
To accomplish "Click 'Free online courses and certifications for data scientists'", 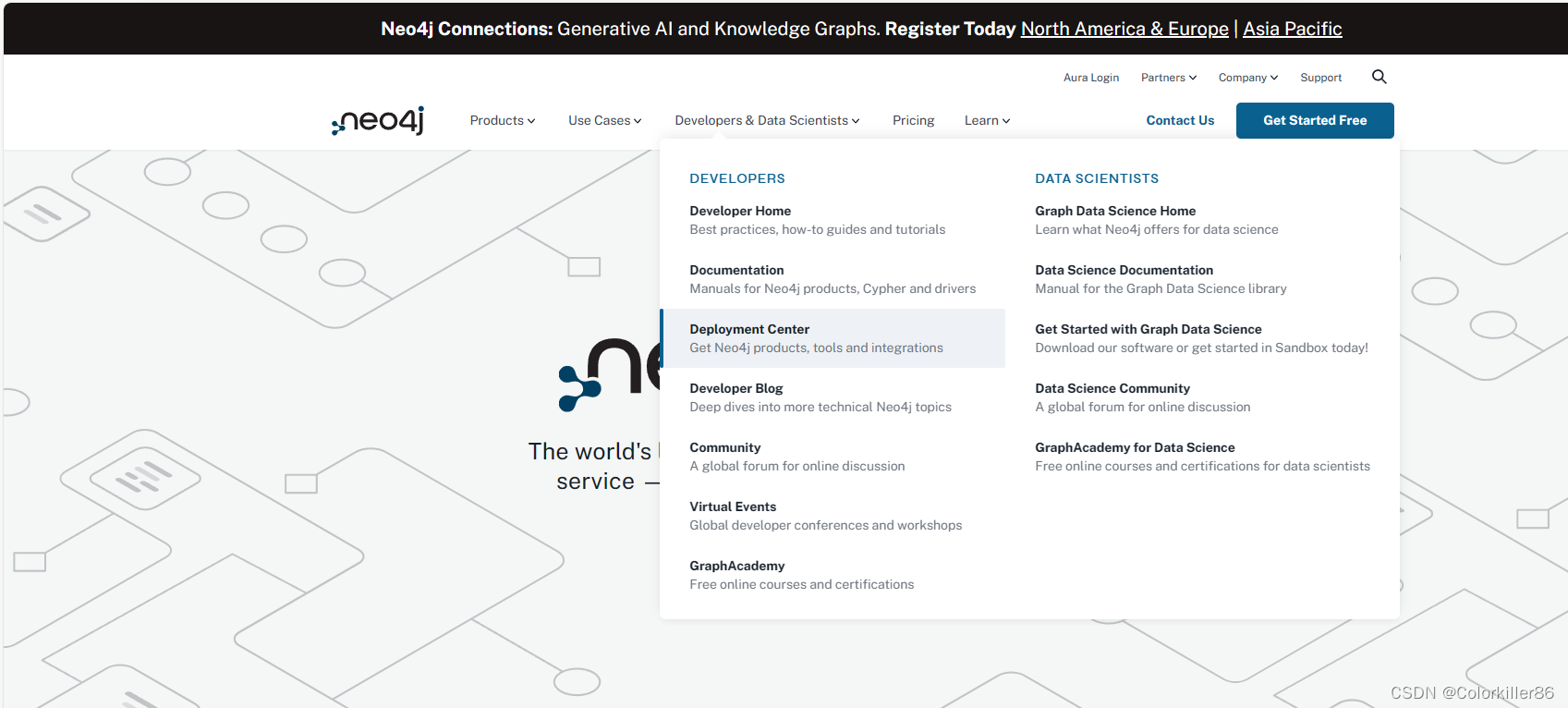I will pos(1202,466).
